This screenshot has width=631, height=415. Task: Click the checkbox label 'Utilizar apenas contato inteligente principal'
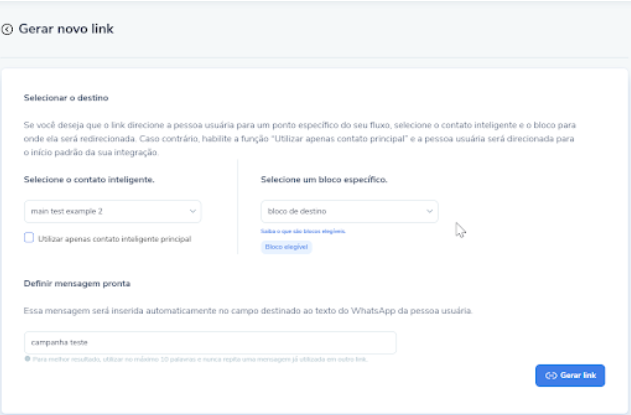point(114,239)
